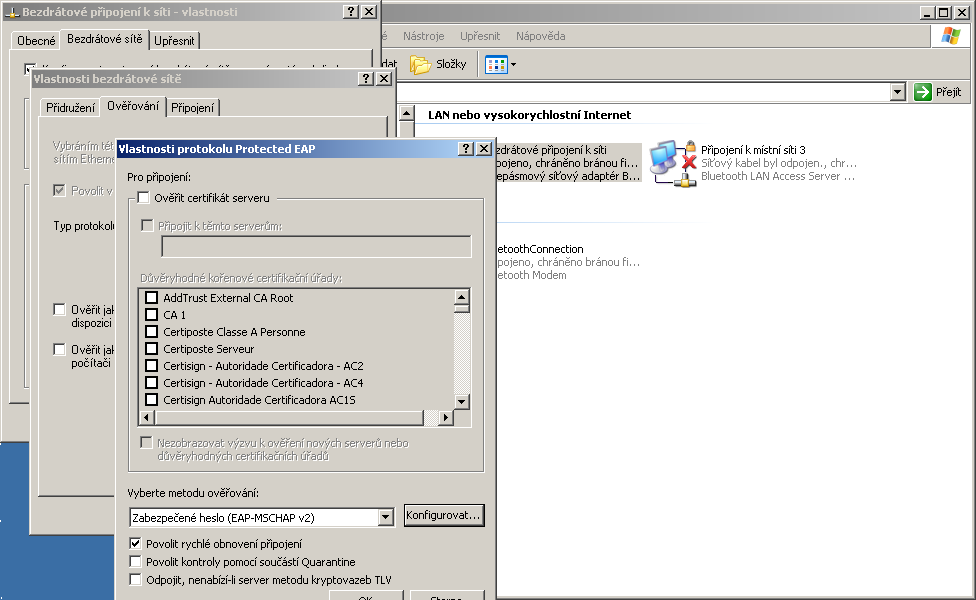Image resolution: width=976 pixels, height=600 pixels.
Task: Click the Složky folders toolbar icon
Action: coord(420,65)
